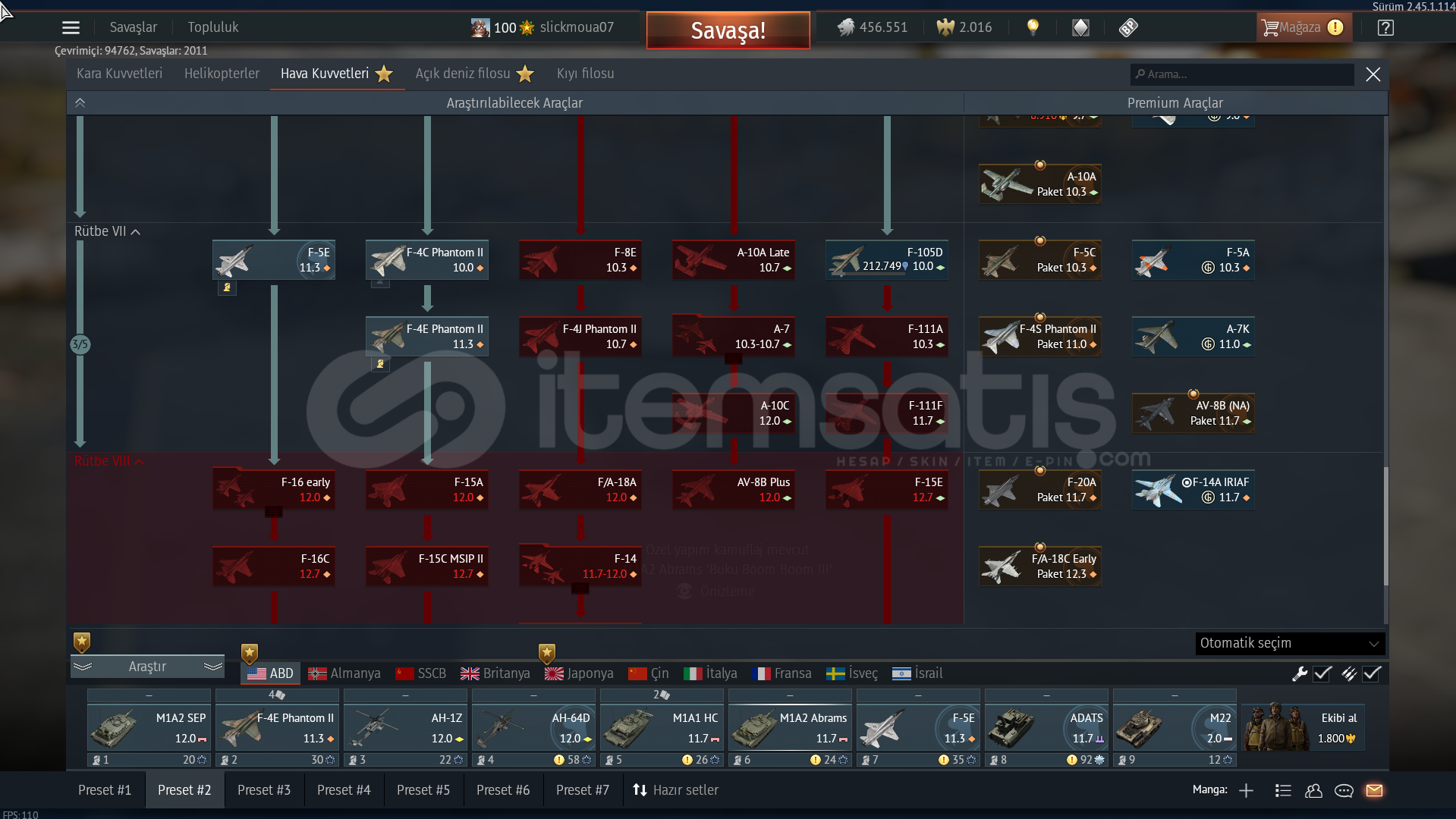The width and height of the screenshot is (1456, 819).
Task: Open the mail envelope icon
Action: (x=1374, y=790)
